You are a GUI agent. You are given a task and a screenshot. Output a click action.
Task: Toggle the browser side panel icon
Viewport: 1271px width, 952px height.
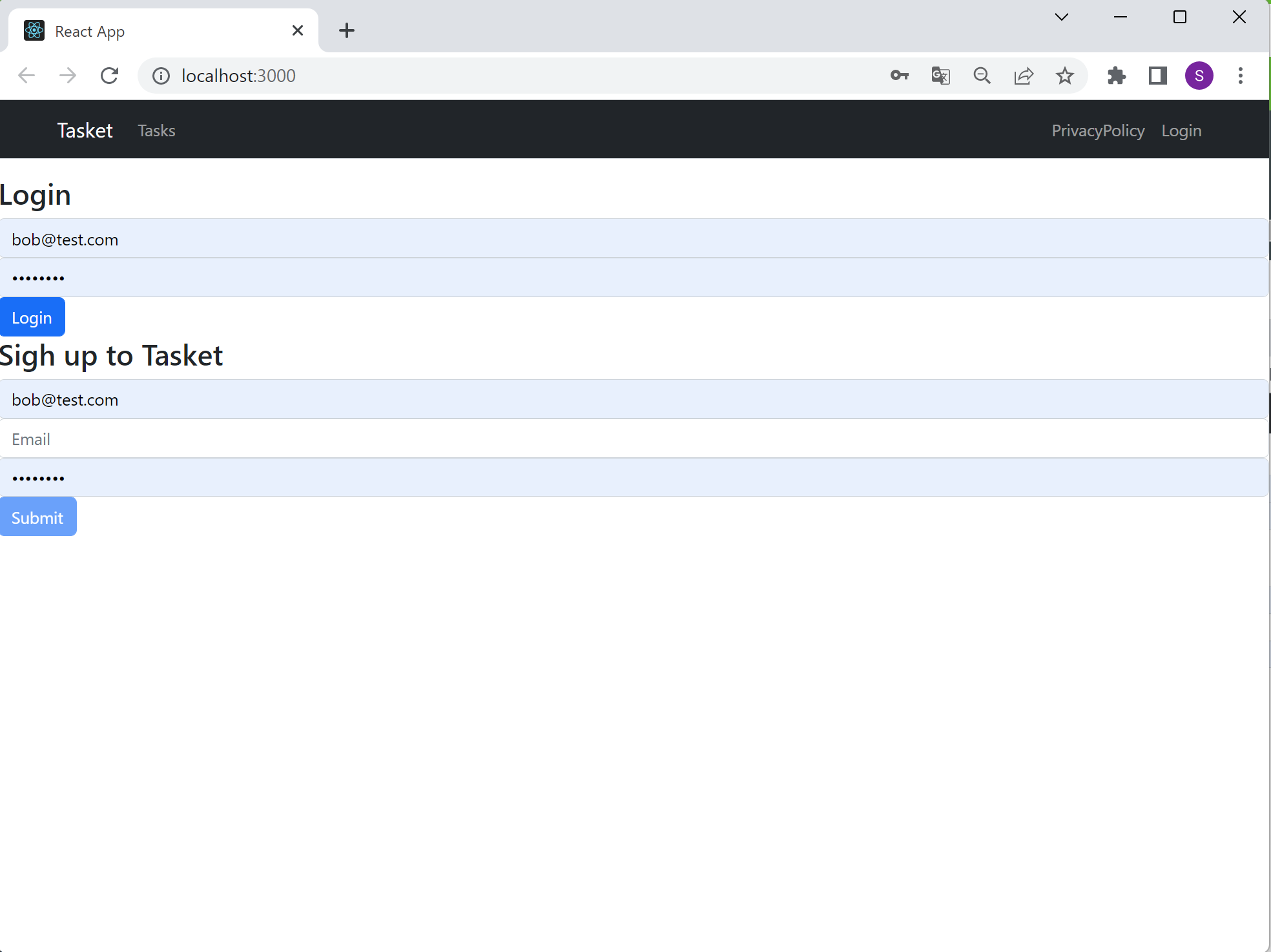[x=1158, y=76]
